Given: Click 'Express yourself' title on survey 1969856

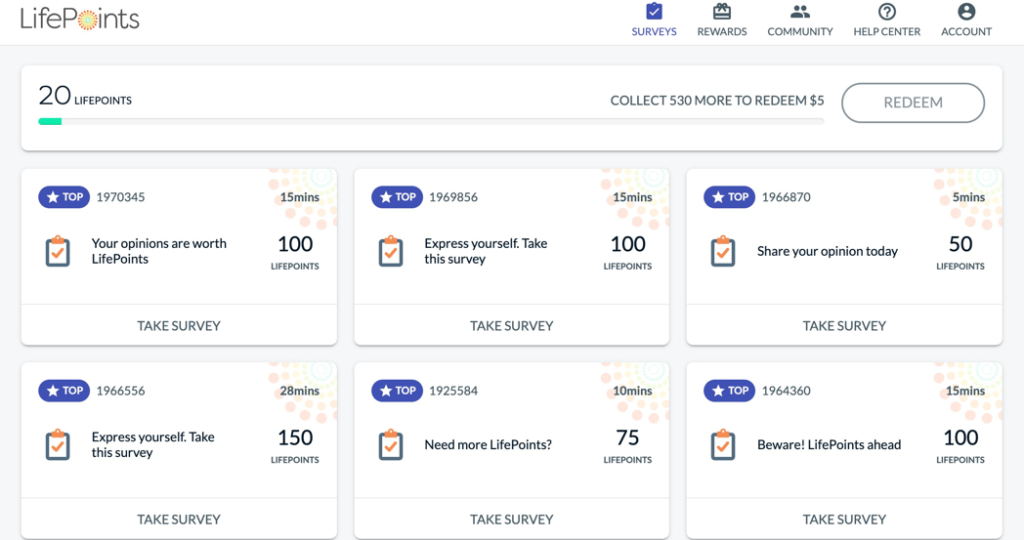Looking at the screenshot, I should [485, 251].
